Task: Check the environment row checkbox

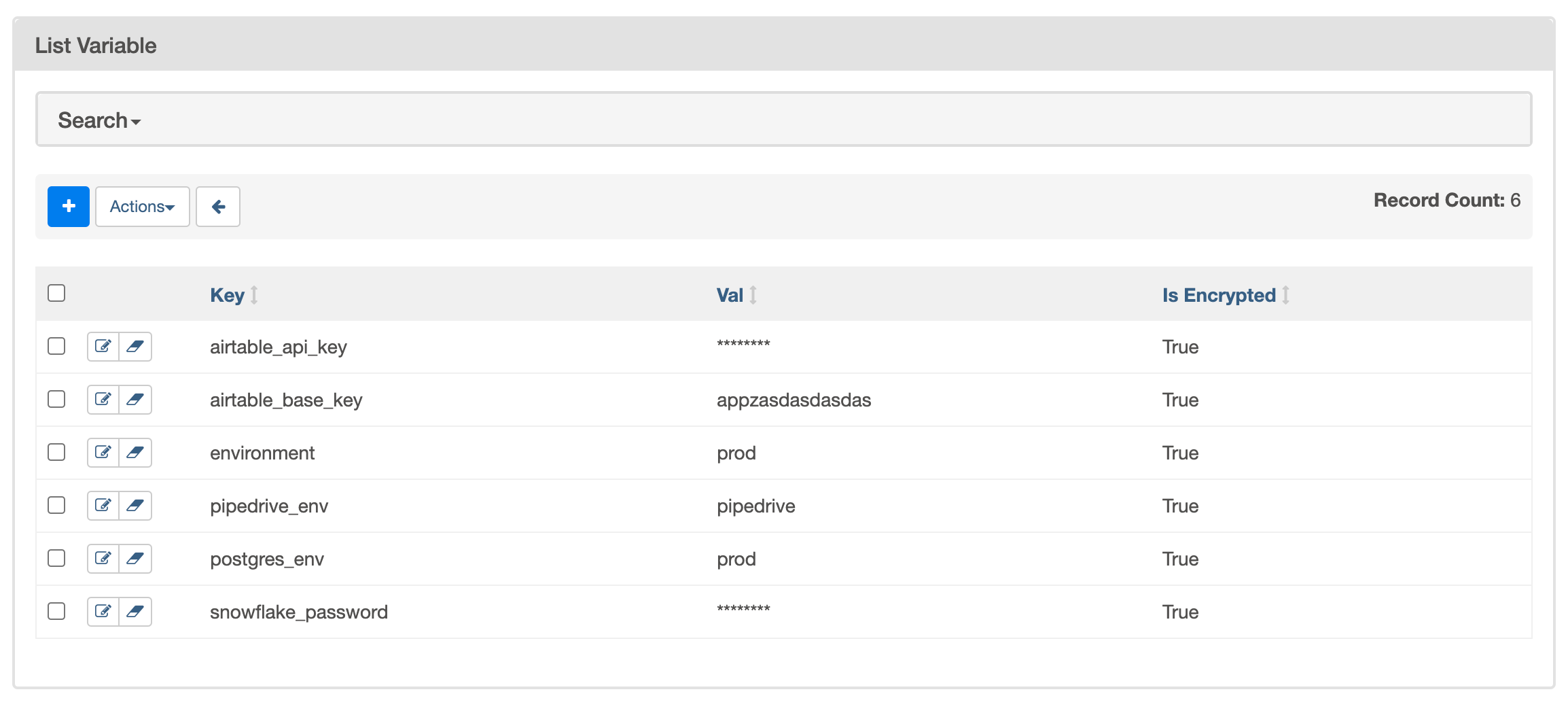Action: 56,452
